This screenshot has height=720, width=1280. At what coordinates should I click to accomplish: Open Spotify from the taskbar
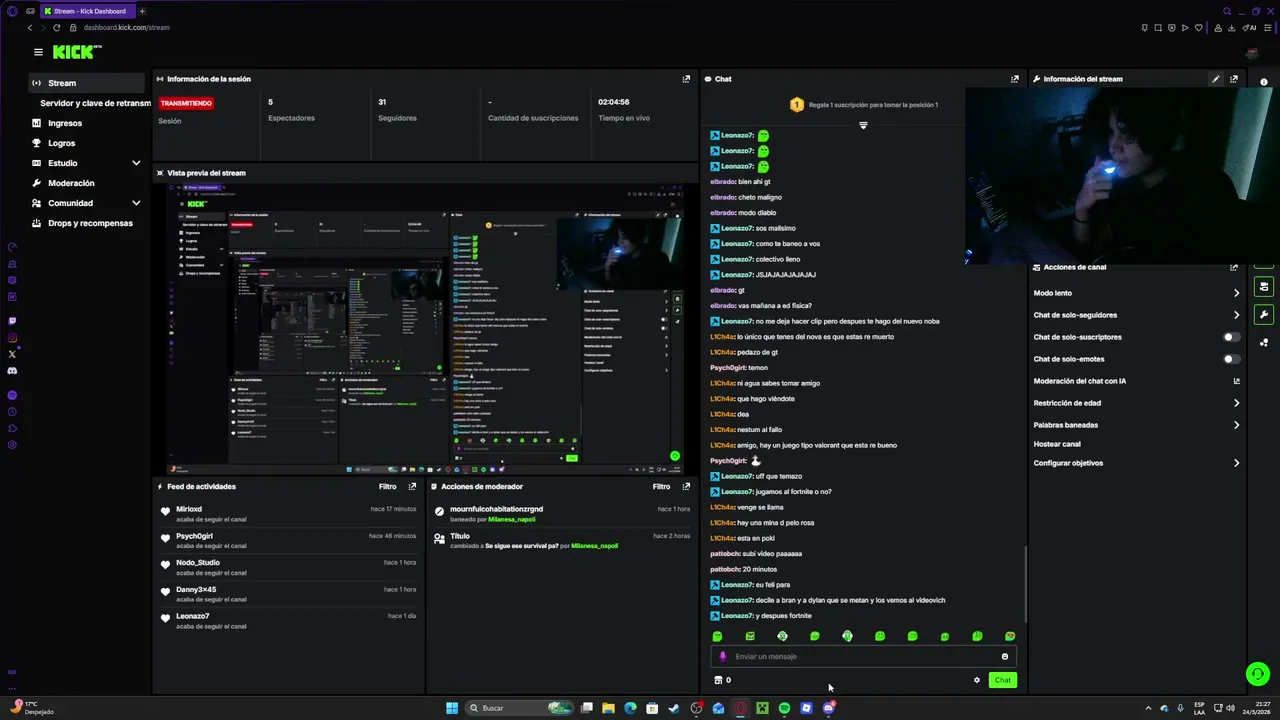tap(784, 708)
